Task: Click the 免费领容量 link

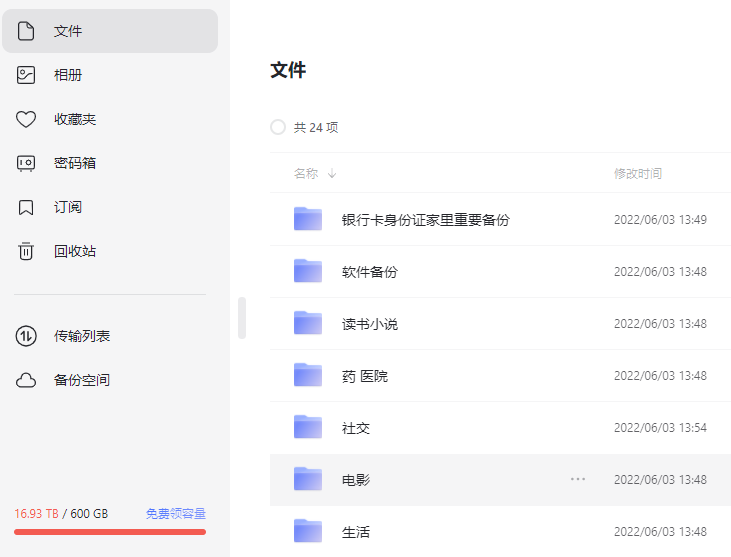Action: (176, 514)
